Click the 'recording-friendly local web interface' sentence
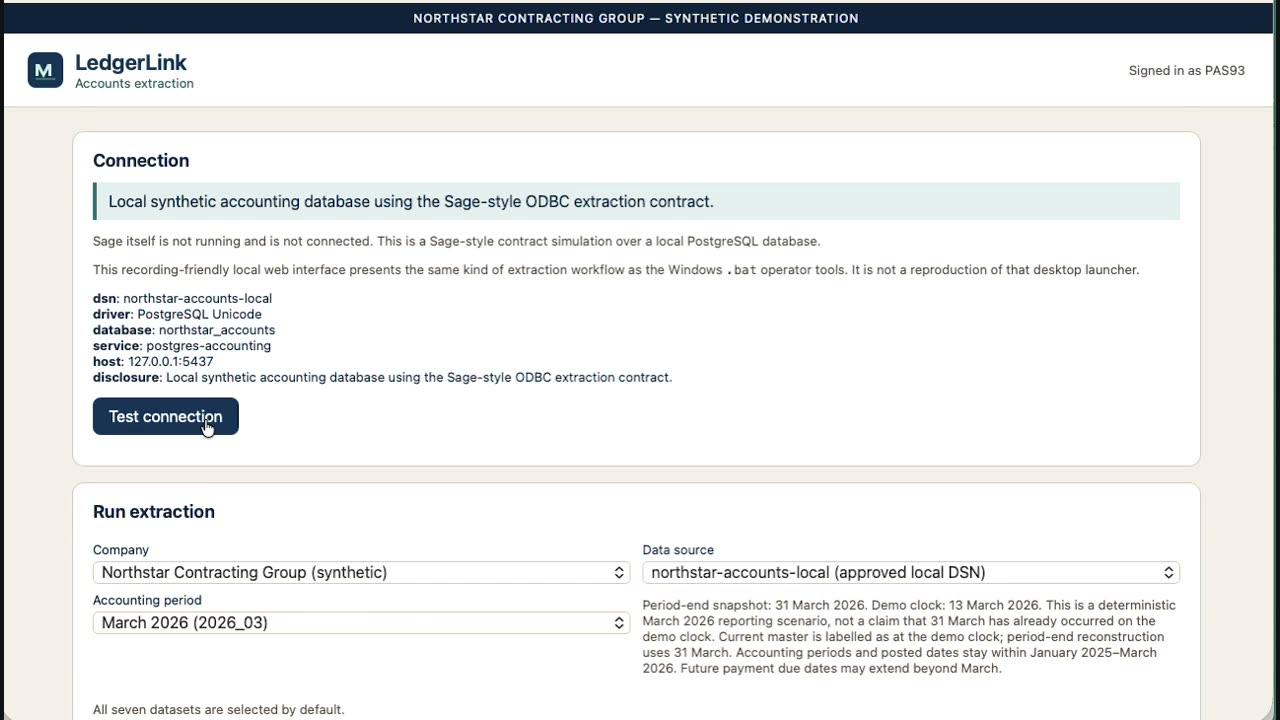Screen dimensions: 1280x720 click(x=616, y=270)
